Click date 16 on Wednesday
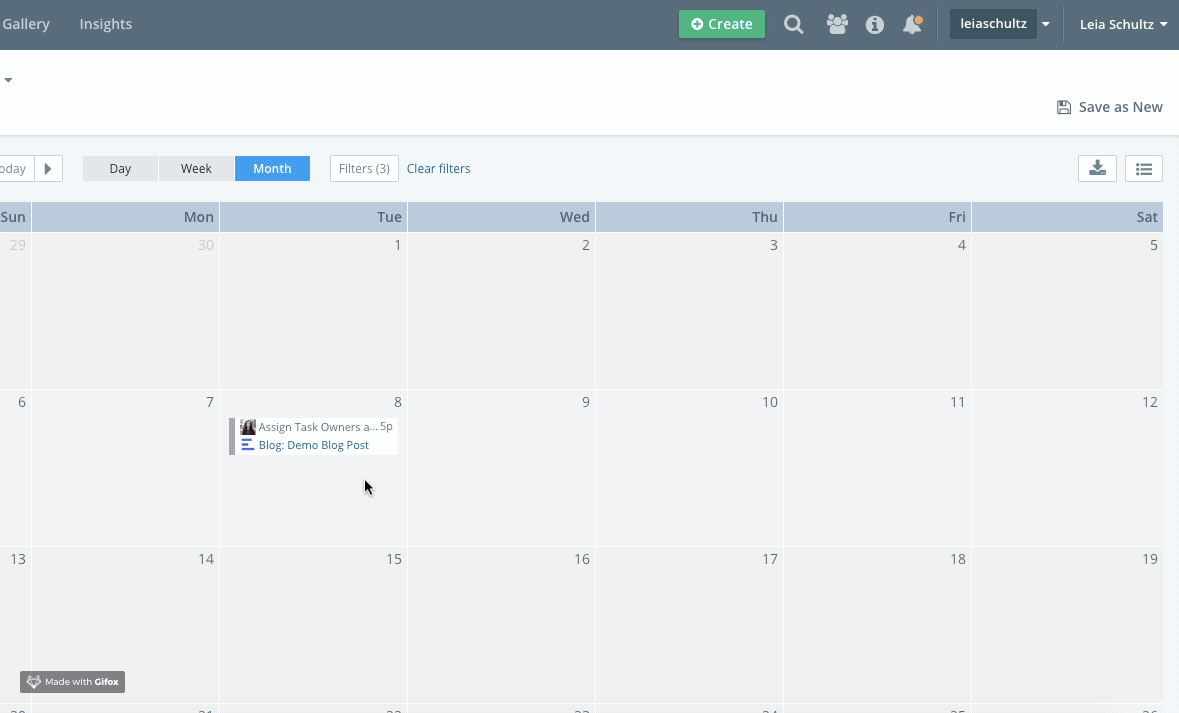1179x713 pixels. pos(582,560)
